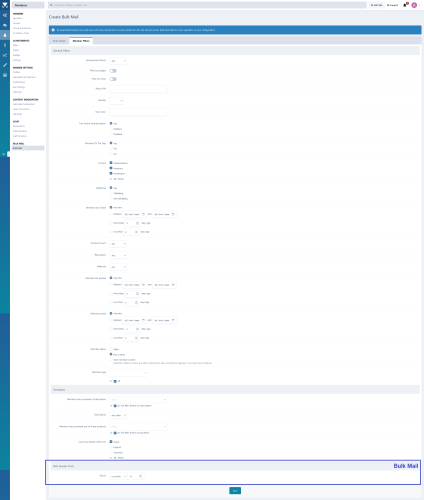Switch to the Mail Details tab
This screenshot has height=500, width=424.
(59, 41)
